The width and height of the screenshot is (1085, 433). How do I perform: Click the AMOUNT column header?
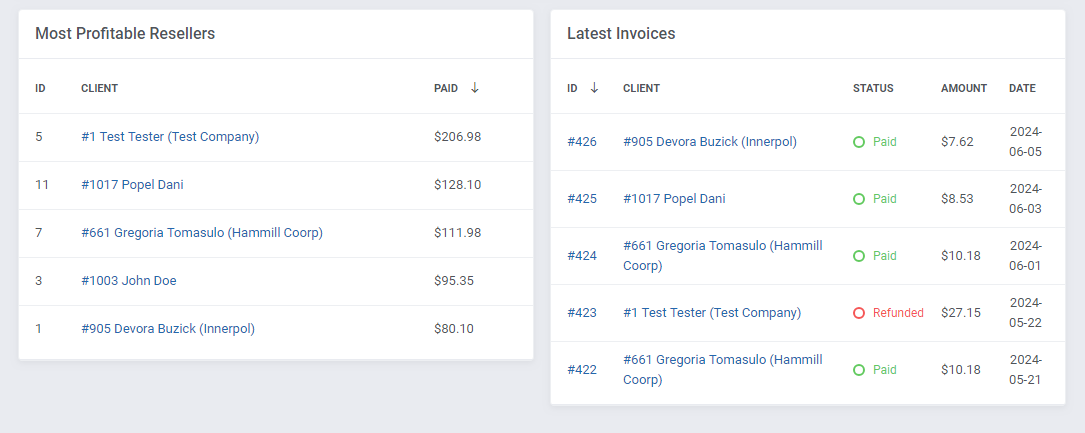point(964,88)
